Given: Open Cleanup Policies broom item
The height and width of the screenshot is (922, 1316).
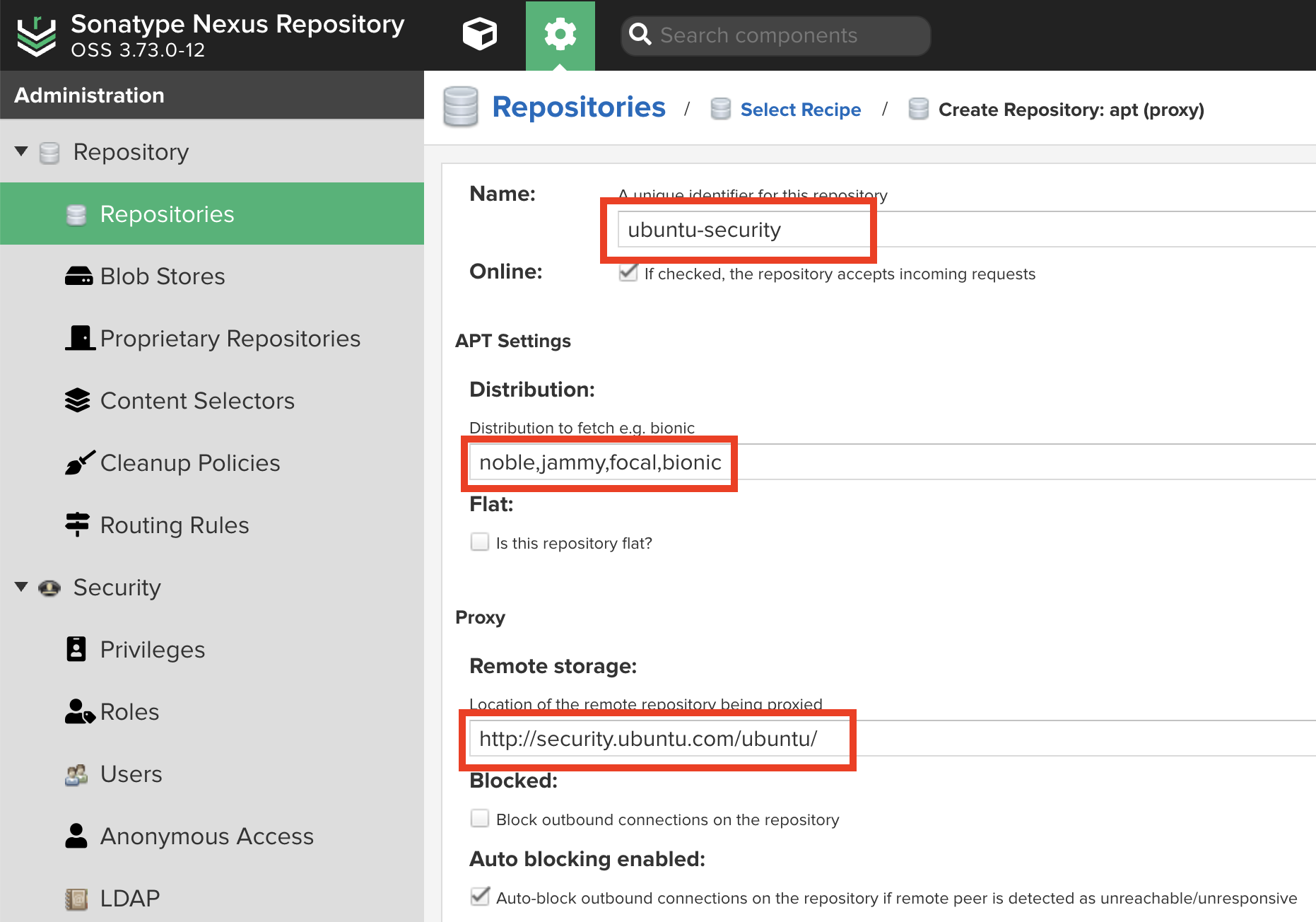Looking at the screenshot, I should pos(189,463).
